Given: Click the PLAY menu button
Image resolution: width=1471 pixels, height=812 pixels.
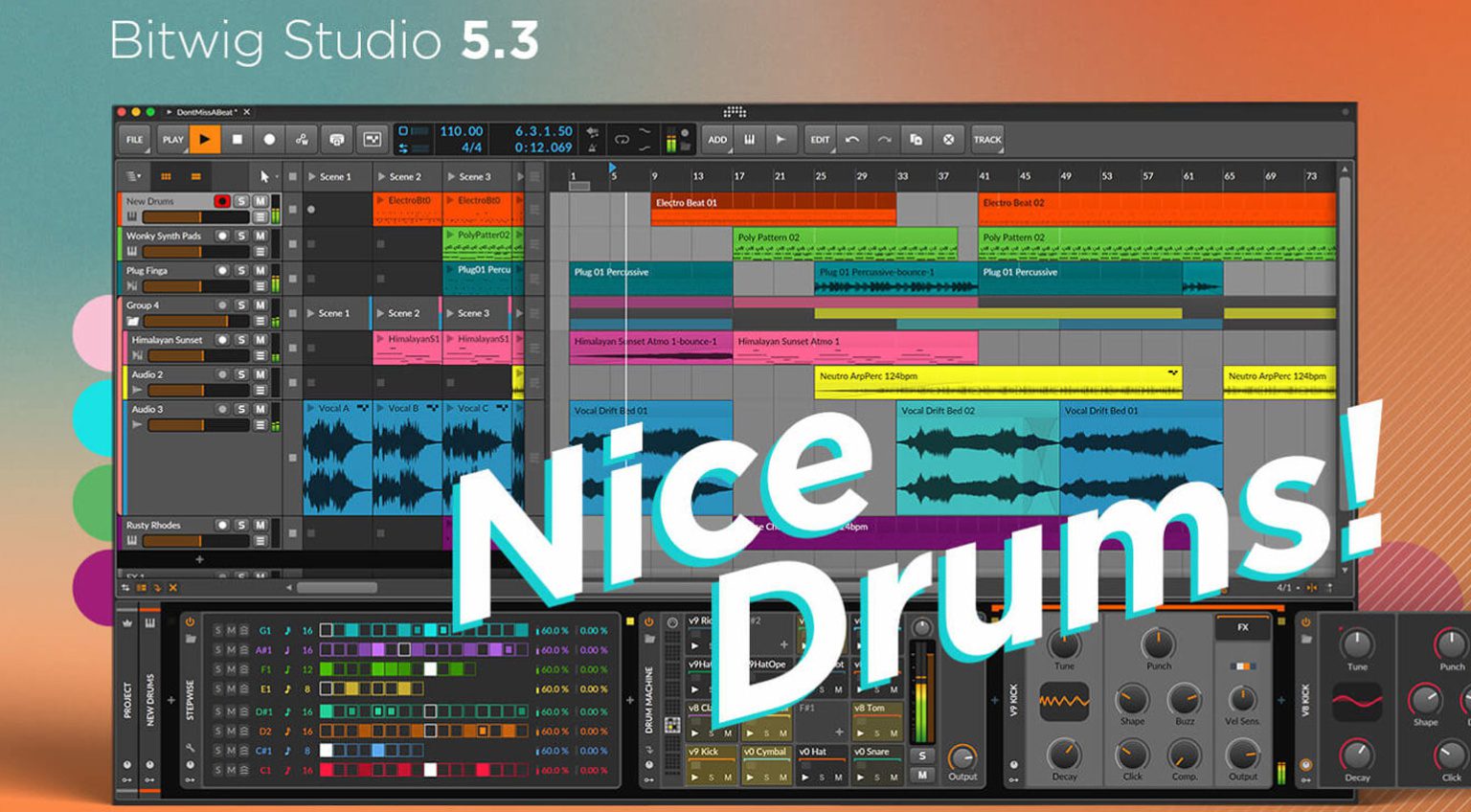Looking at the screenshot, I should click(172, 140).
